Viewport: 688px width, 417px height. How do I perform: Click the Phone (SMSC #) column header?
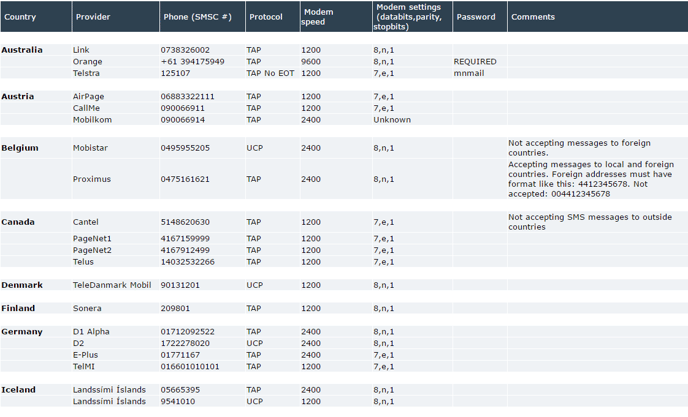click(x=196, y=17)
